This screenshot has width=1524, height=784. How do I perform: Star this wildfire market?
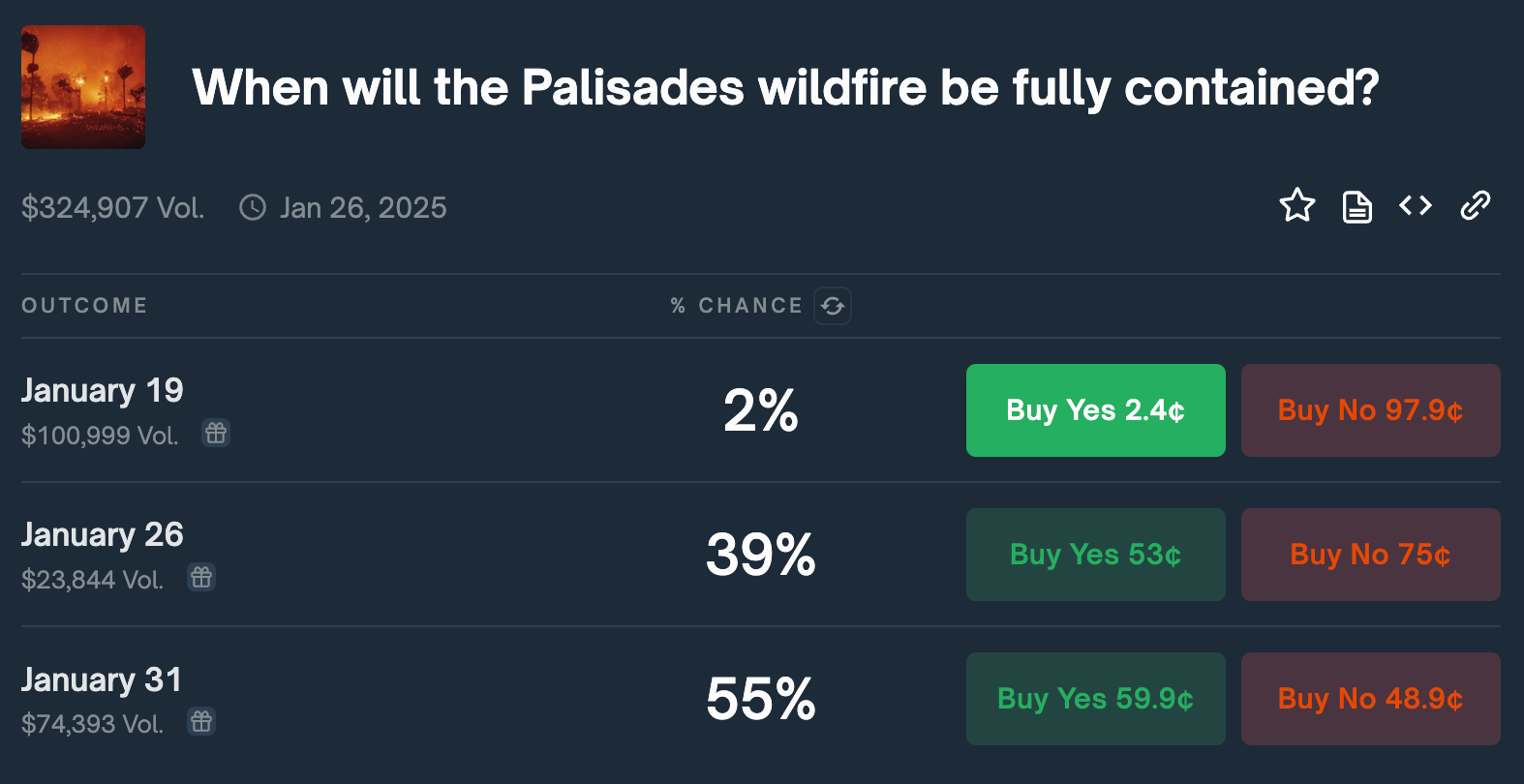(1297, 205)
